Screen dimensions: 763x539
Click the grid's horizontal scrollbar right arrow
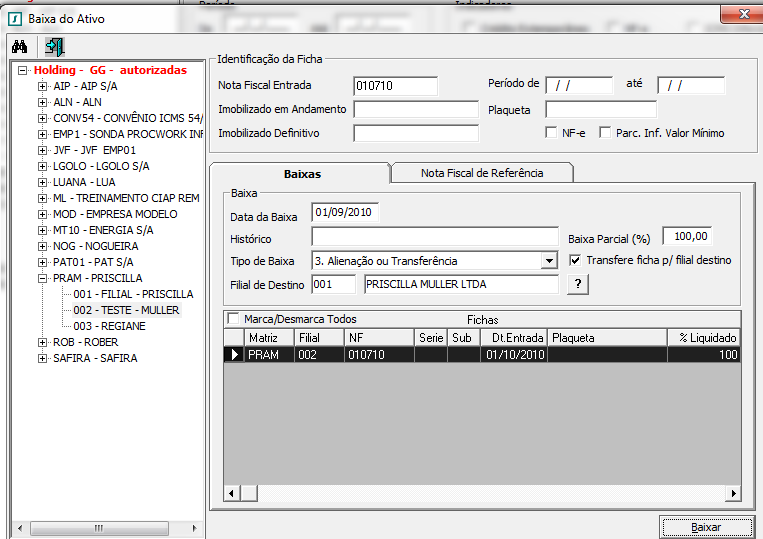[733, 494]
